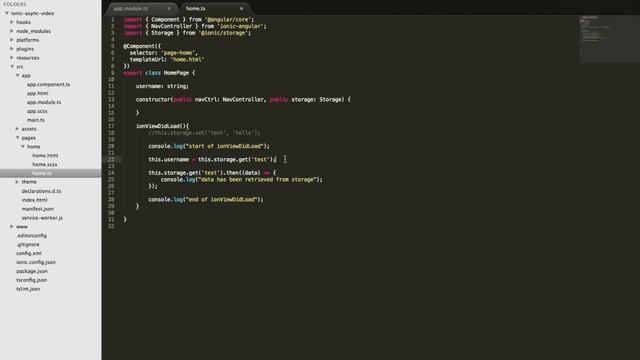Open declarations.d.ts file
Screen dimensions: 640x360
coord(41,191)
